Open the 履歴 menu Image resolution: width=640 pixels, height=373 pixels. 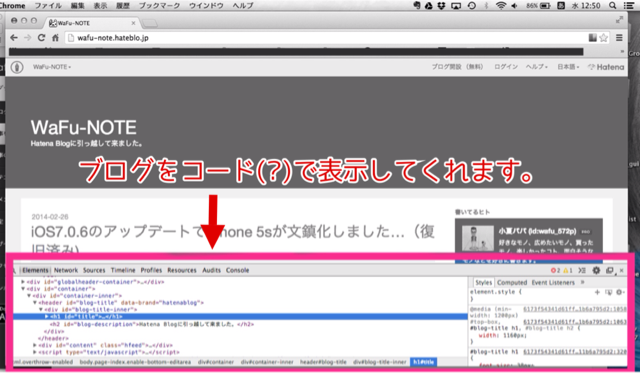click(x=123, y=5)
